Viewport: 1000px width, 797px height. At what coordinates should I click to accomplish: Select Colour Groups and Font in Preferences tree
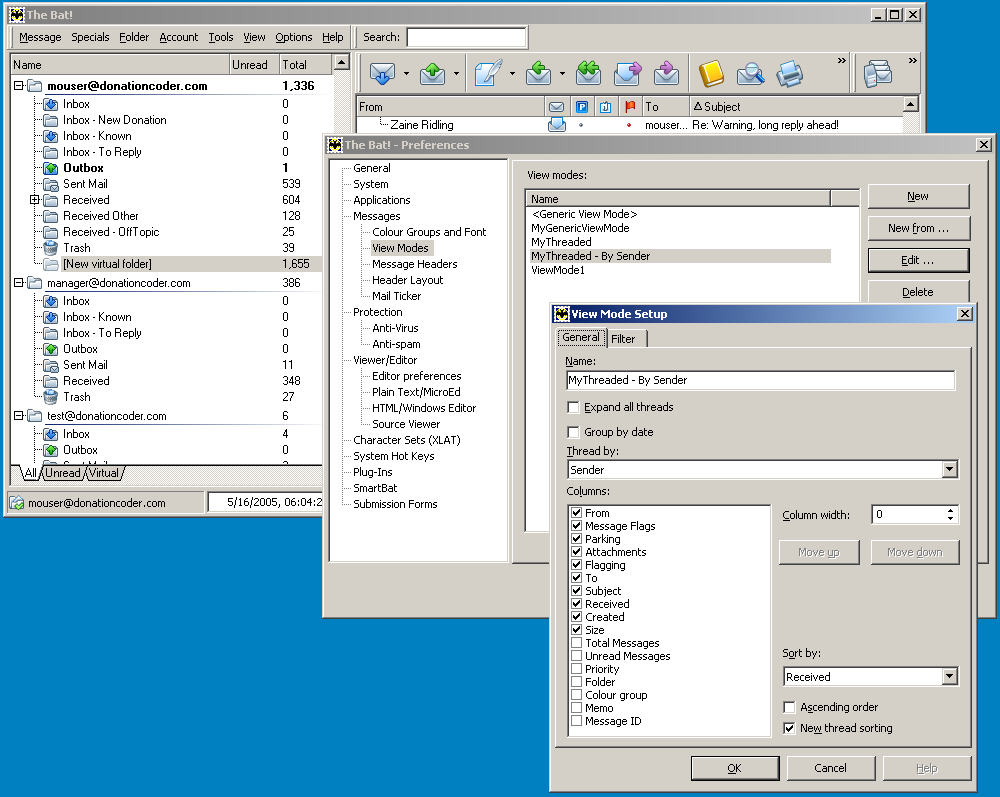pyautogui.click(x=429, y=232)
